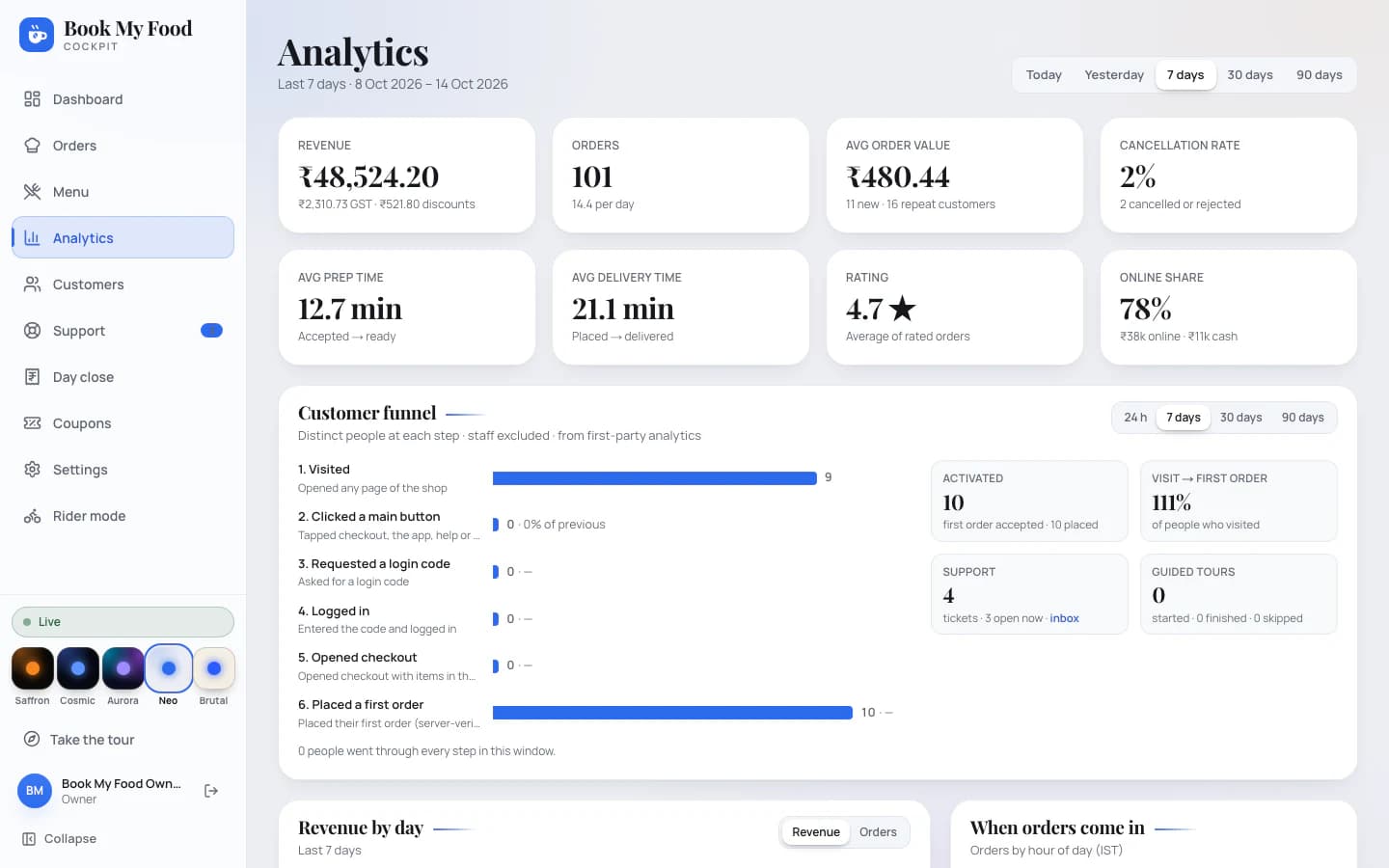Click the Take the tour compass icon
Viewport: 1389px width, 868px height.
(x=32, y=740)
